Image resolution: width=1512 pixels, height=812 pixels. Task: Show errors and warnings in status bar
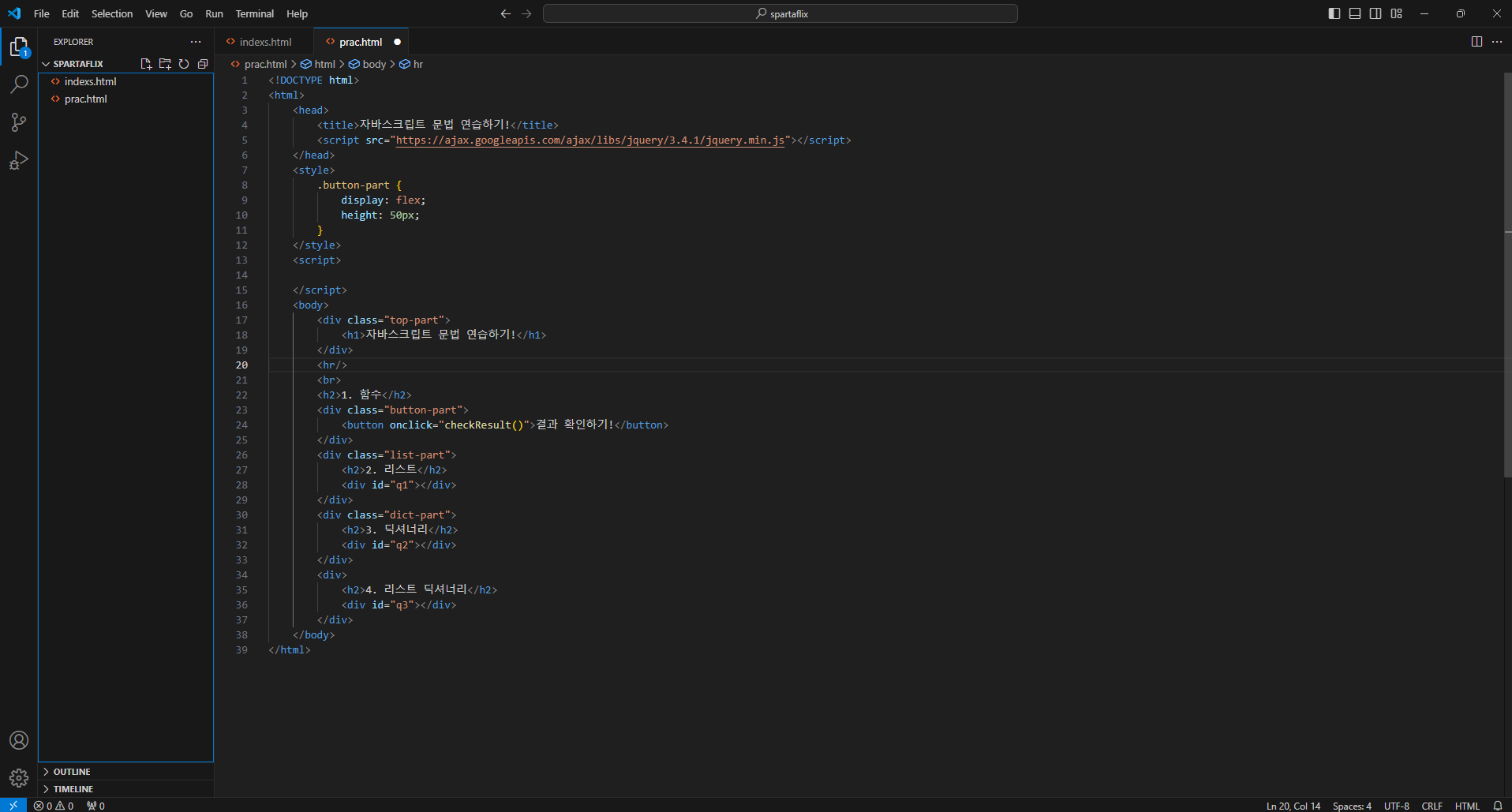pyautogui.click(x=54, y=806)
